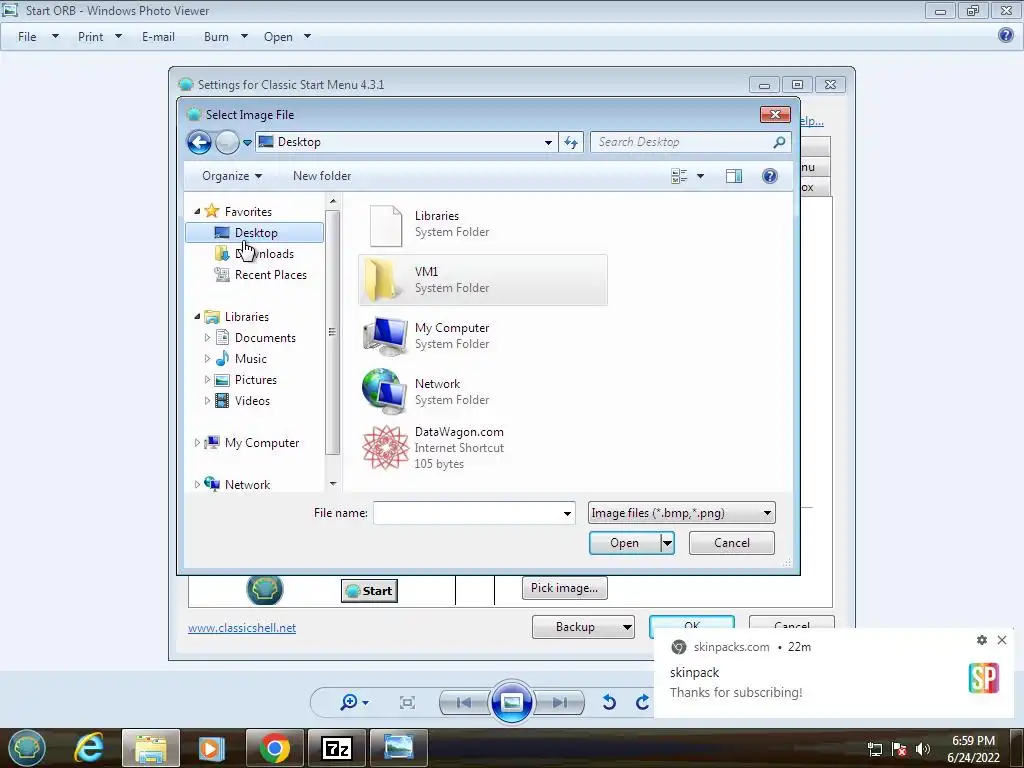Select the Libraries system folder item
This screenshot has width=1024, height=768.
click(x=483, y=224)
